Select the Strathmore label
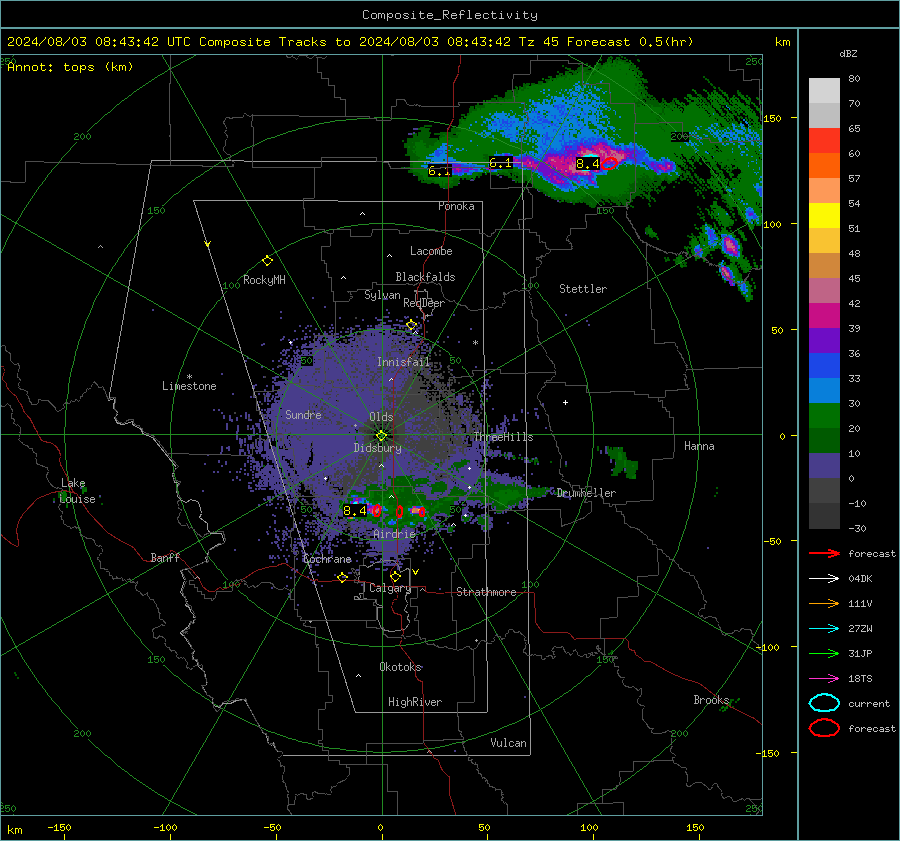Image resolution: width=900 pixels, height=841 pixels. point(486,592)
